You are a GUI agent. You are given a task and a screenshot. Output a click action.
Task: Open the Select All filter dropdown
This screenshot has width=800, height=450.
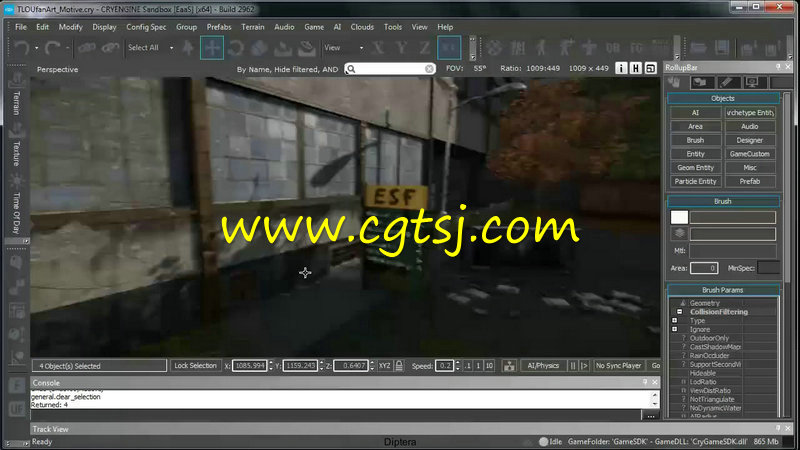coord(171,48)
